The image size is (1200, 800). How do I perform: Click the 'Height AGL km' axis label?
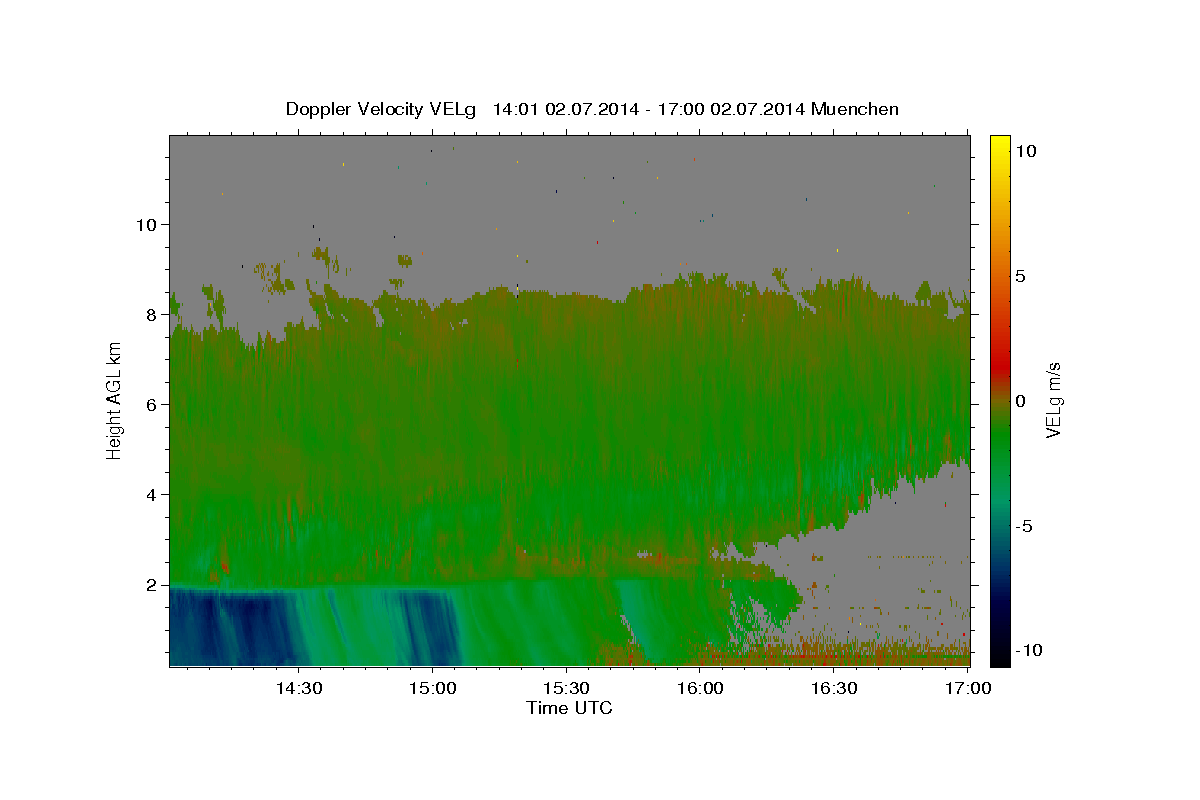tap(115, 400)
